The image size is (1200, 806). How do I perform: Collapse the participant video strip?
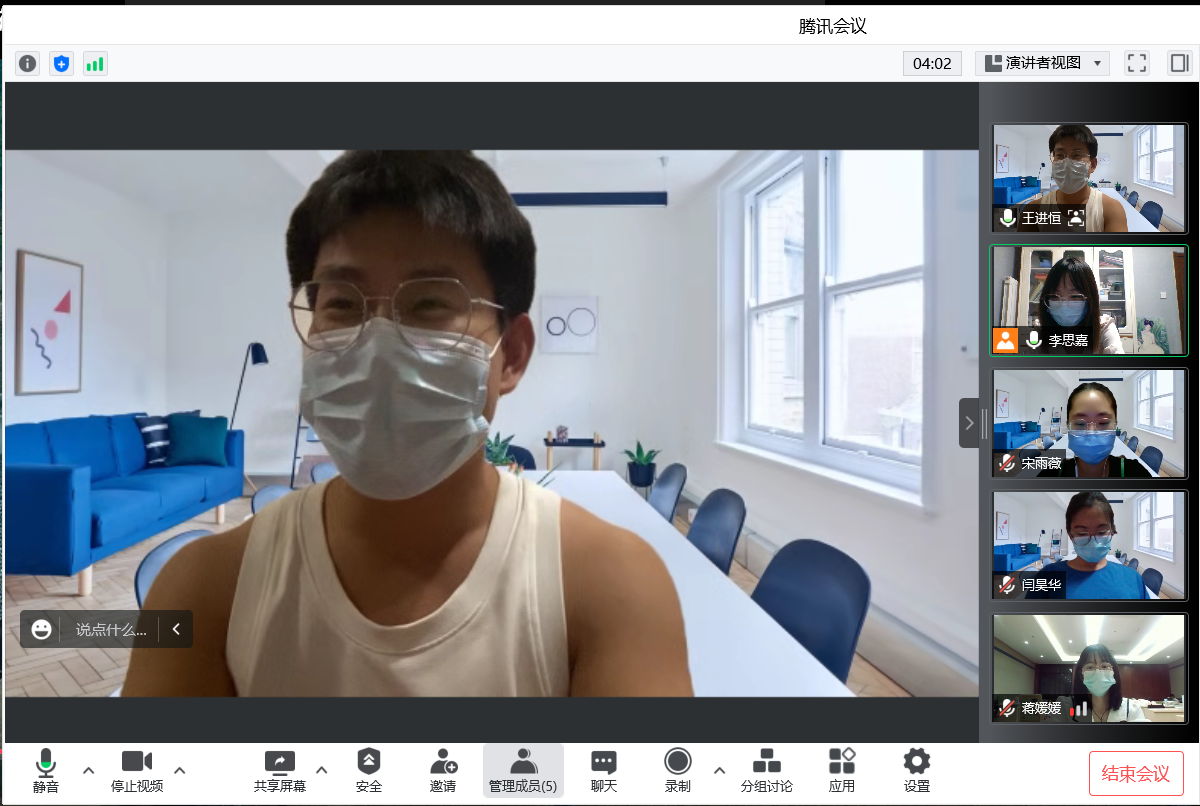[x=968, y=423]
